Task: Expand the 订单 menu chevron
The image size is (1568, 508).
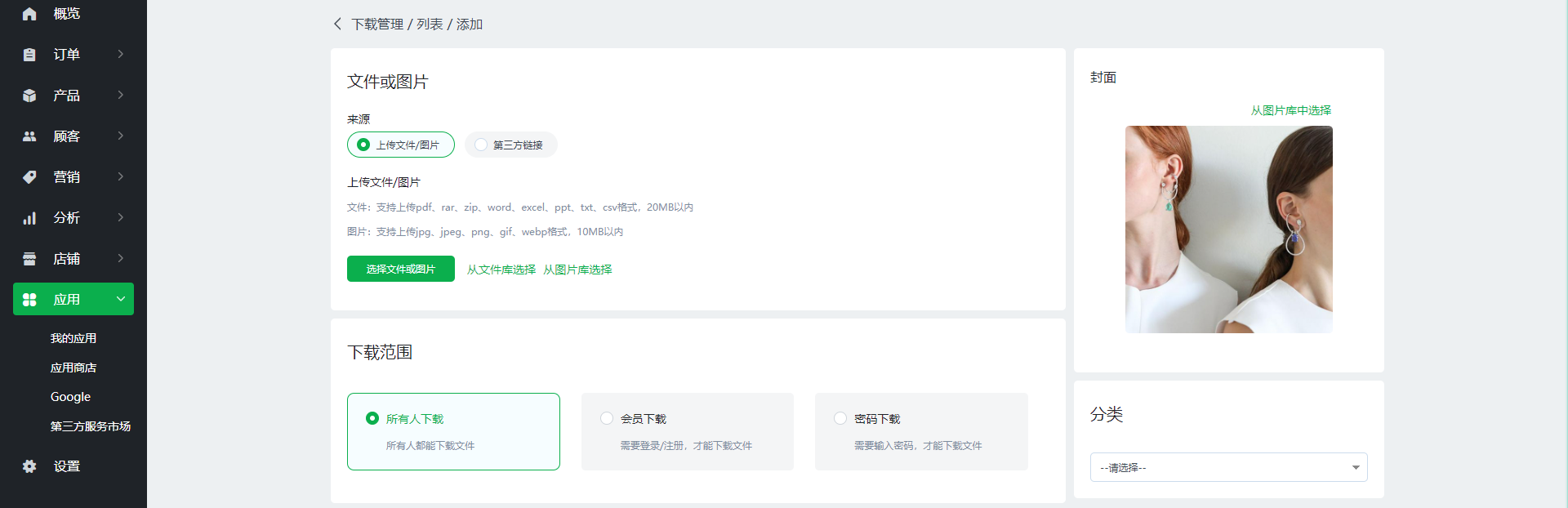Action: [x=121, y=54]
